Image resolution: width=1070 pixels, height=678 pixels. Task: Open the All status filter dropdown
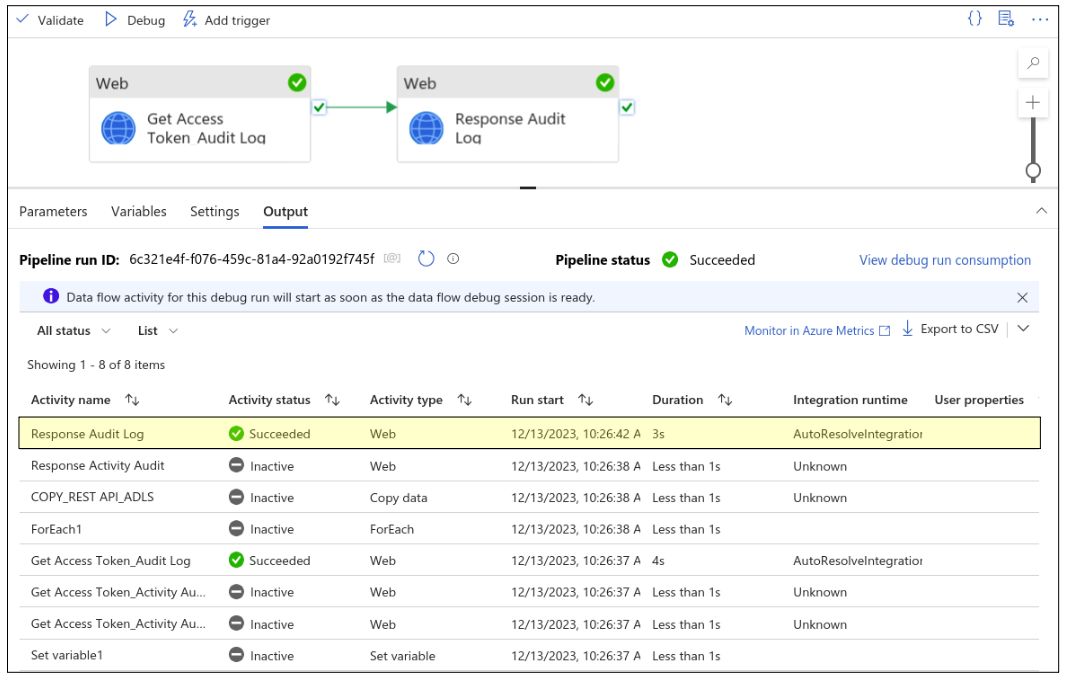coord(72,331)
